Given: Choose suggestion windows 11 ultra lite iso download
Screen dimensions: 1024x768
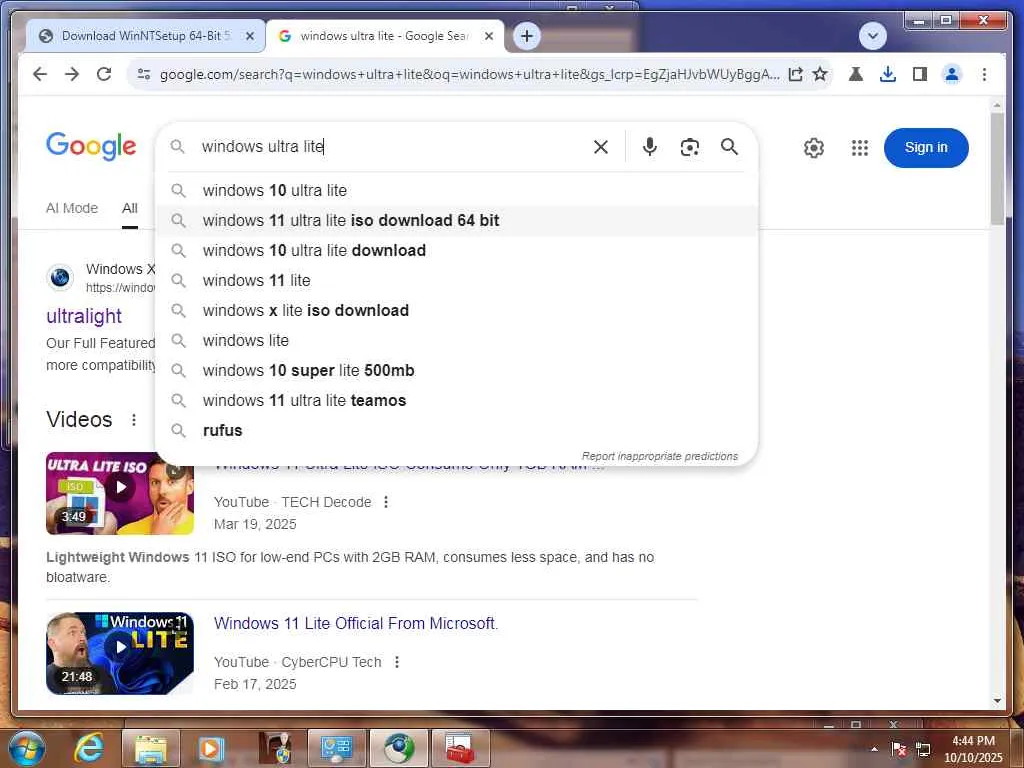Looking at the screenshot, I should [456, 221].
